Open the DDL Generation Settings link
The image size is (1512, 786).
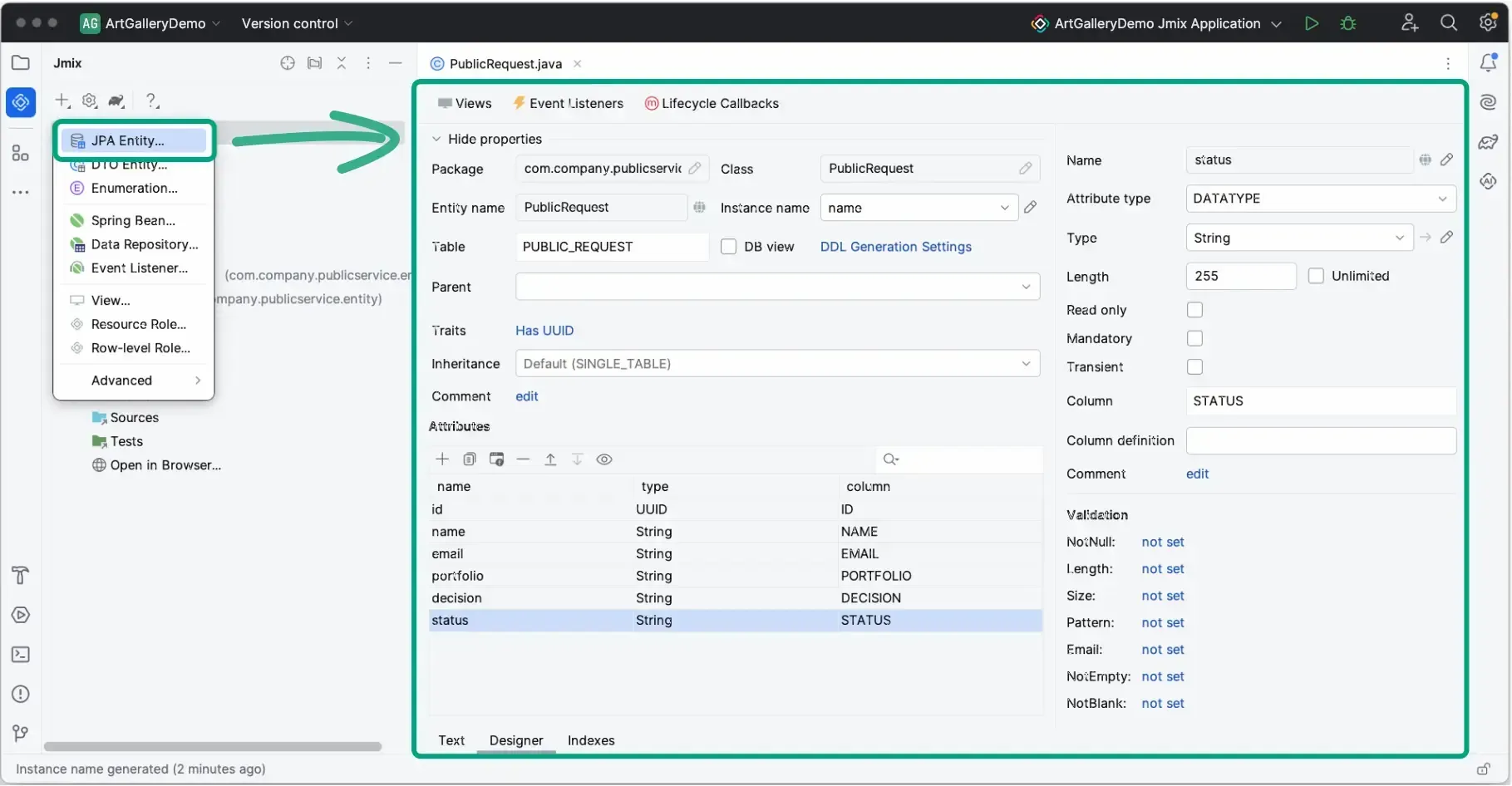[895, 247]
